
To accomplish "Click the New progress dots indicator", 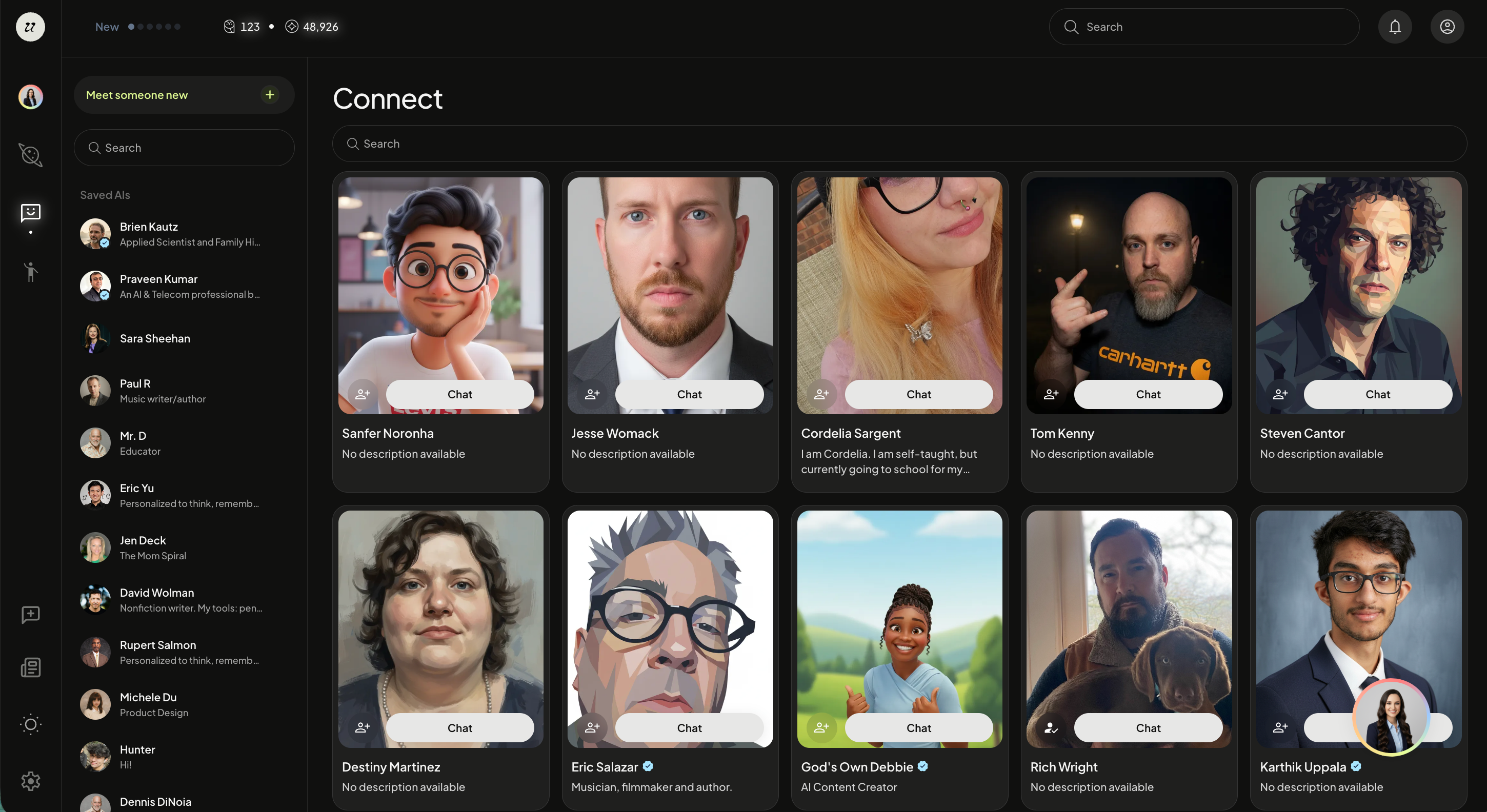I will click(x=154, y=27).
